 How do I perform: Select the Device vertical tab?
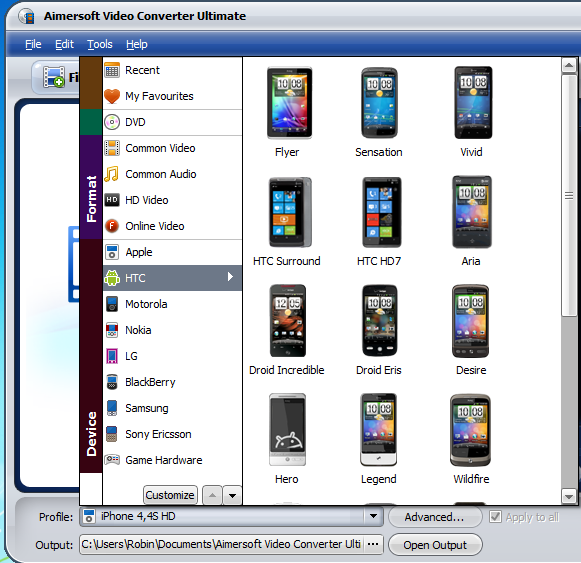(91, 356)
